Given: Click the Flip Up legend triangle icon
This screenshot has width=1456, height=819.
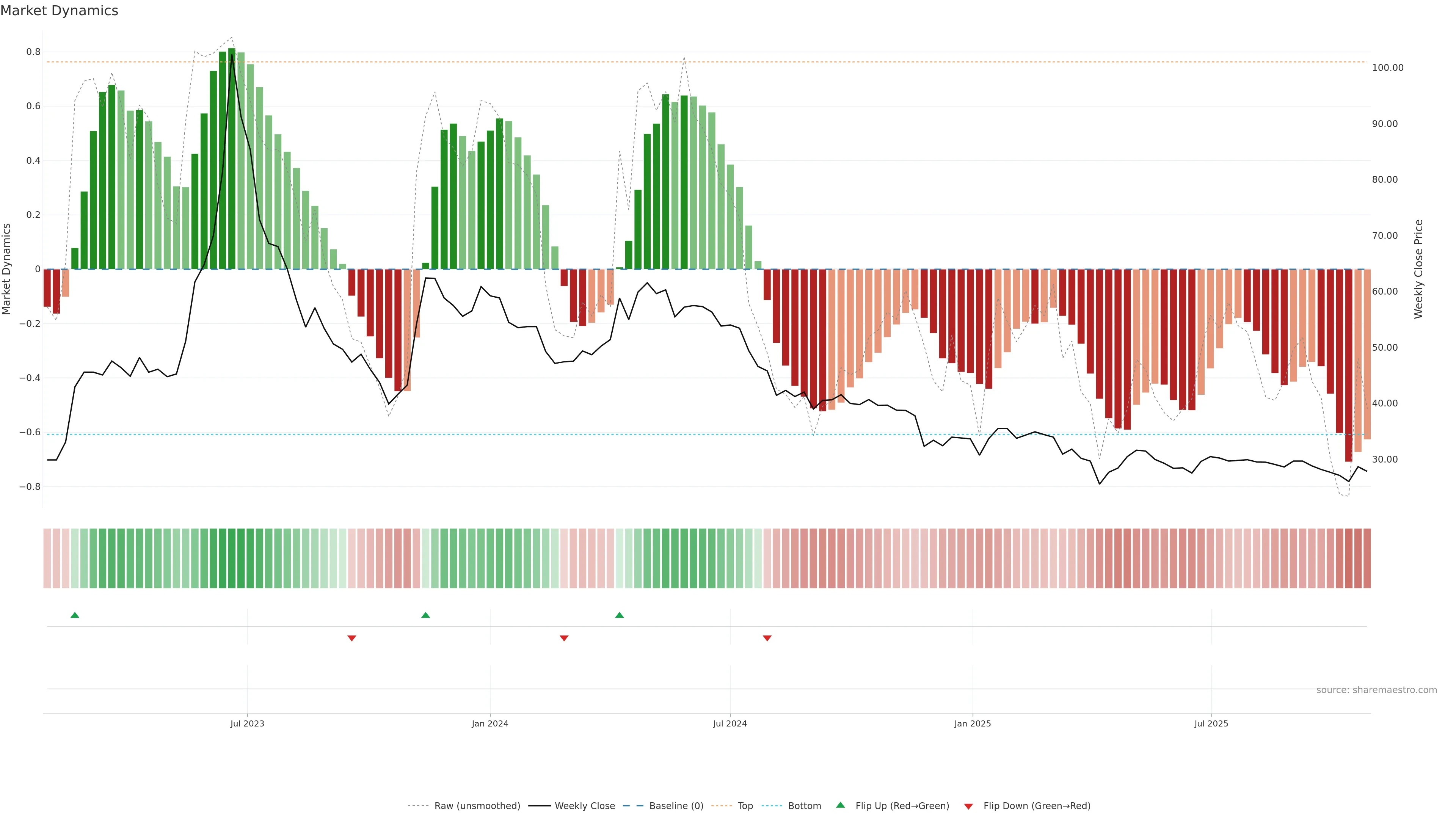Looking at the screenshot, I should (x=841, y=805).
